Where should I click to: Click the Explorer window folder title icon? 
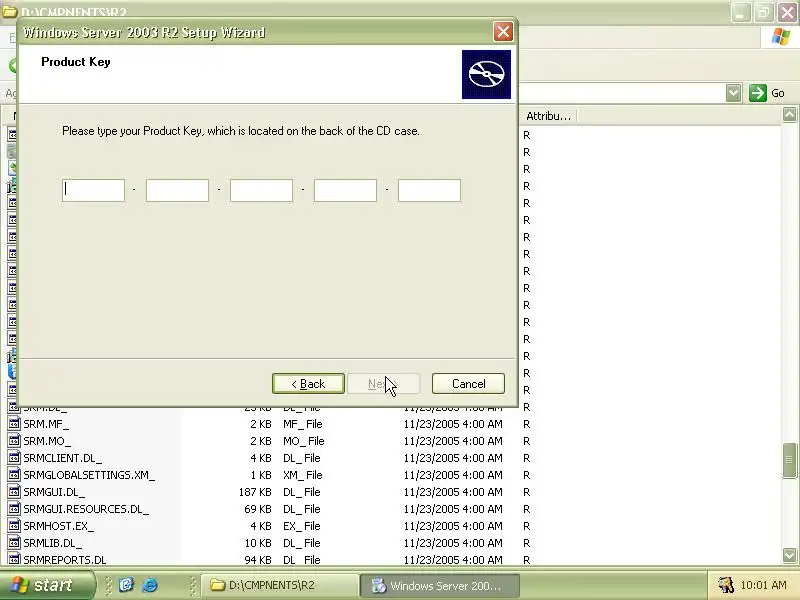pos(10,11)
